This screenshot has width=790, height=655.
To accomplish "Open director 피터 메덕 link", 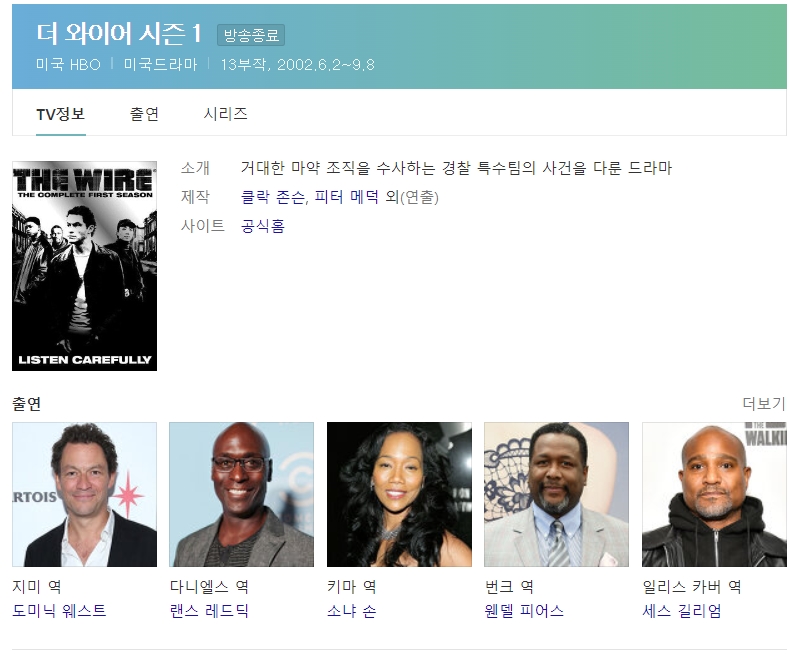I will (347, 197).
